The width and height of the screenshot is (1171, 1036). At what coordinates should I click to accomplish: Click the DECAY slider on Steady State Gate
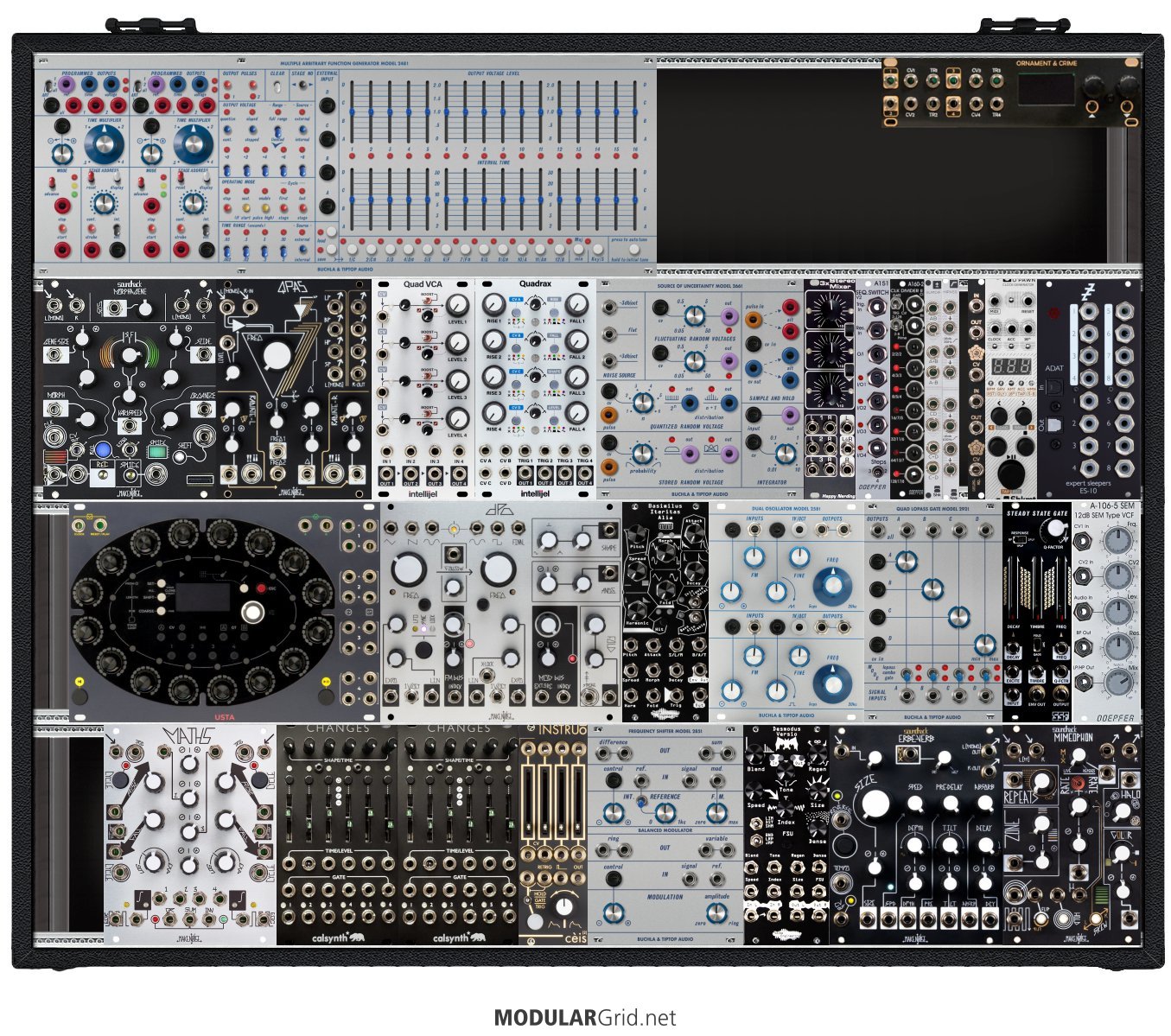click(x=1012, y=587)
